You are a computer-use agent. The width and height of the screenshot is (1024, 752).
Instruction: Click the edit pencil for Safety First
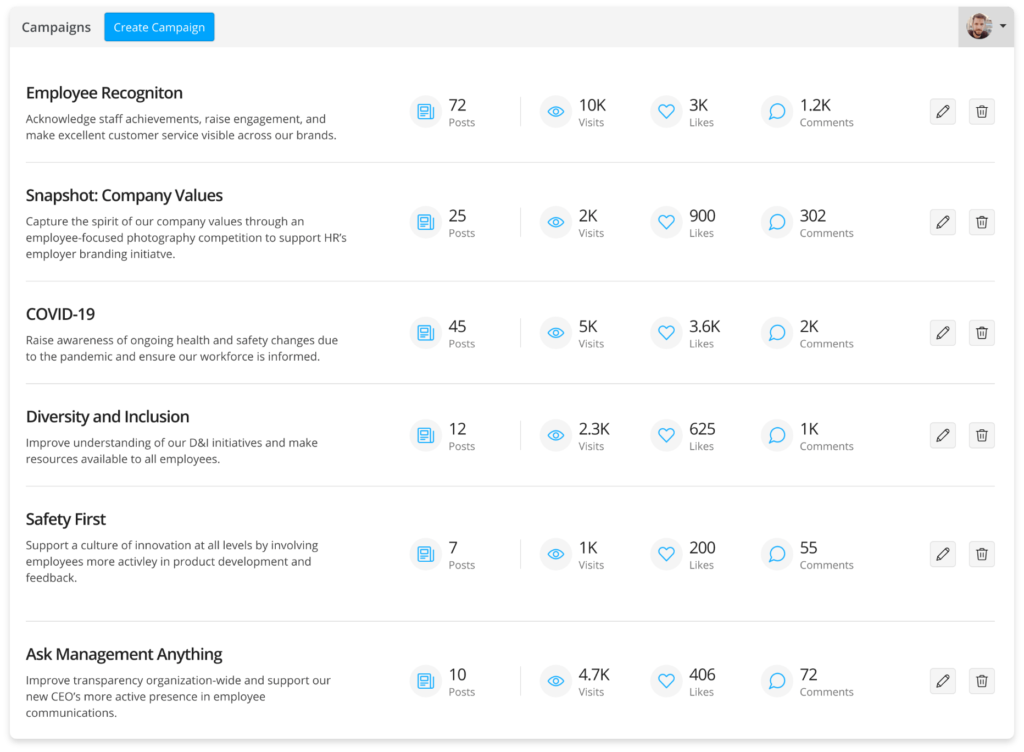coord(942,553)
